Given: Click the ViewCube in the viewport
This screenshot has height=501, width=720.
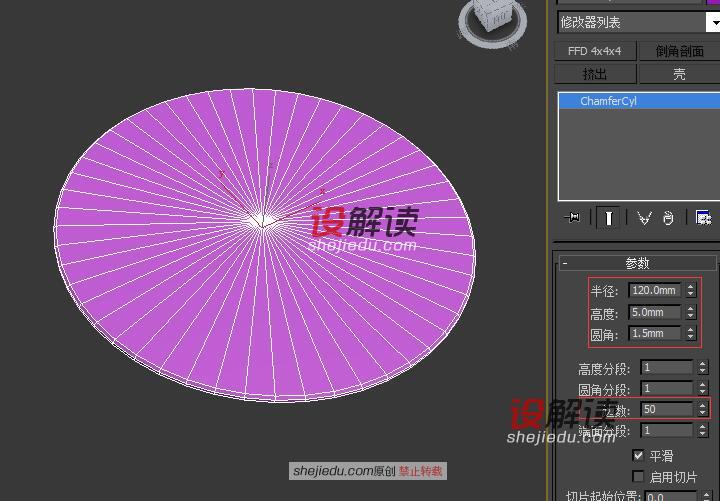Looking at the screenshot, I should click(x=493, y=20).
